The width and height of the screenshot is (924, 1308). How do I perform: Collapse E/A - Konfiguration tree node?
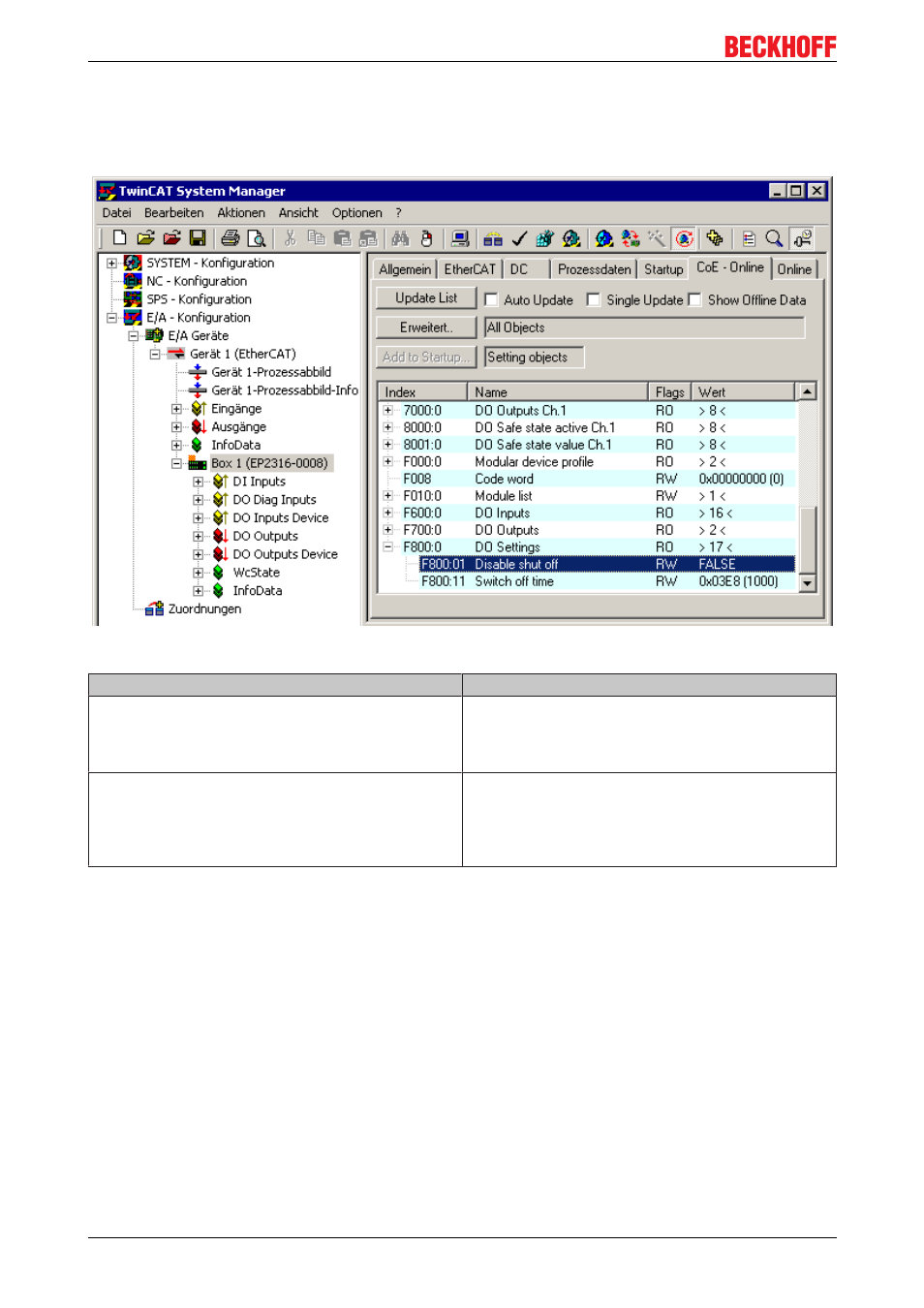click(x=112, y=317)
